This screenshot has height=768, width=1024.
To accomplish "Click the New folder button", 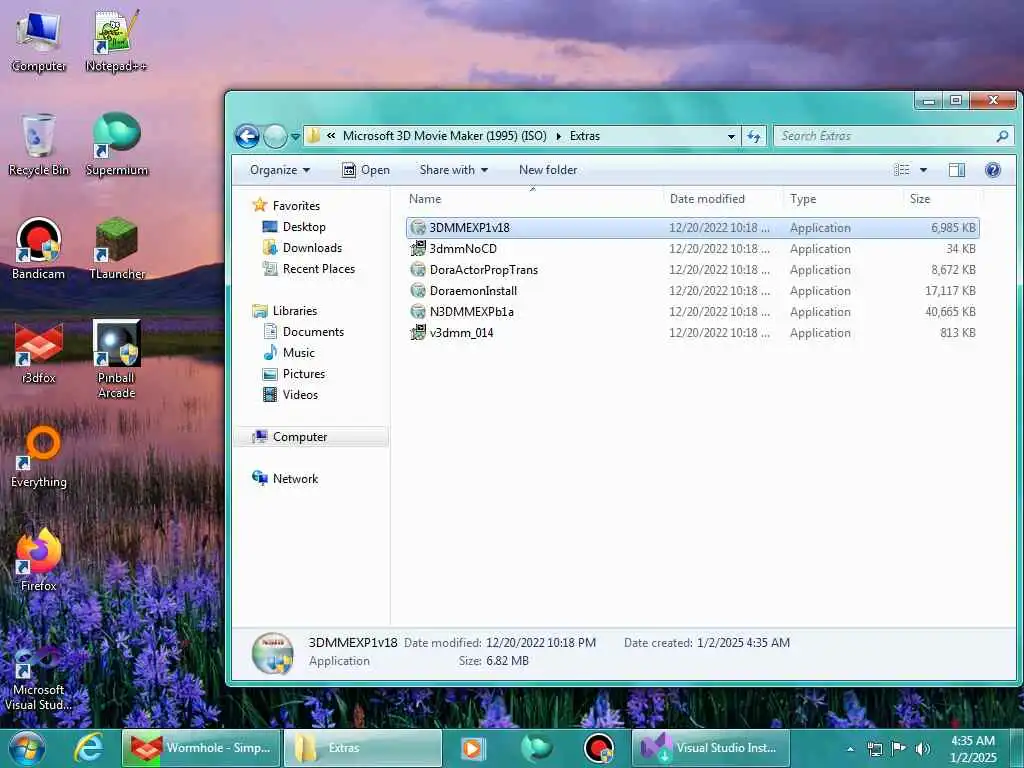I will pos(548,170).
